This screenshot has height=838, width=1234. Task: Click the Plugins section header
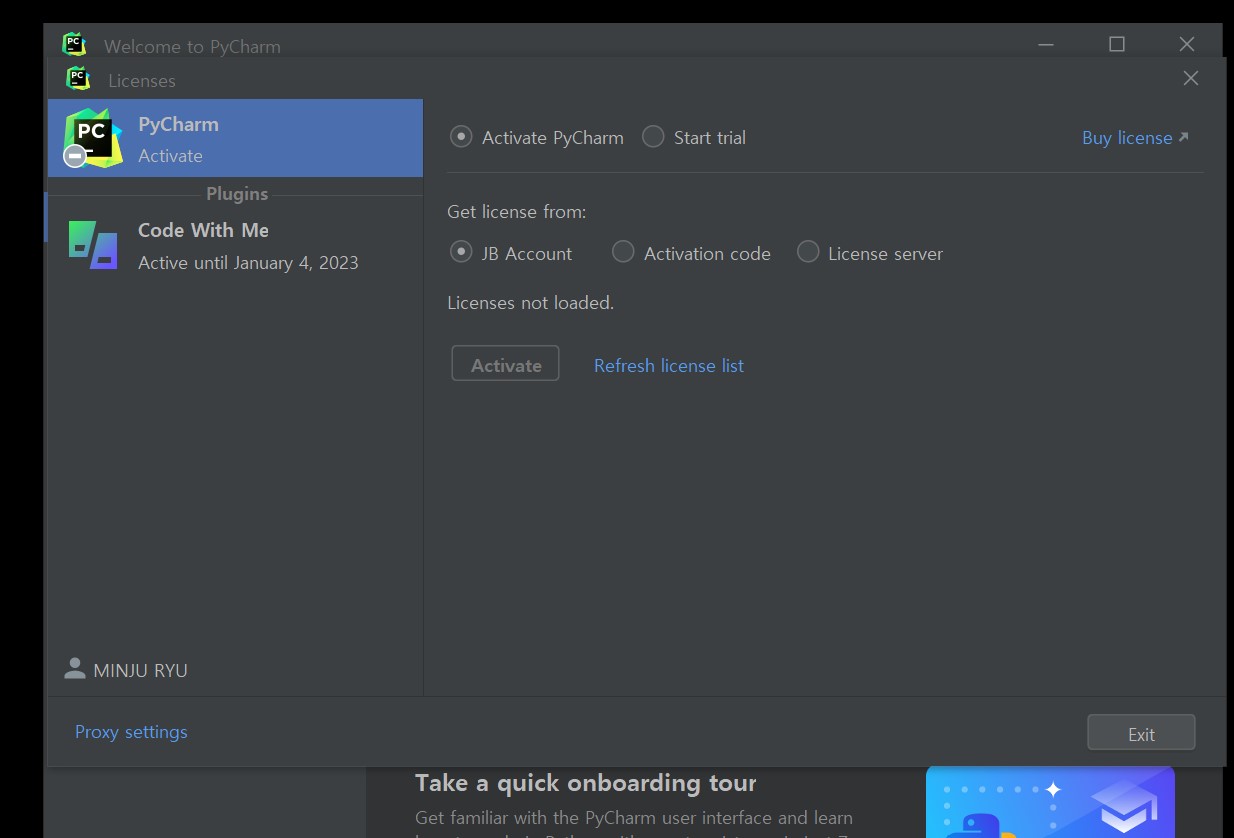point(237,194)
